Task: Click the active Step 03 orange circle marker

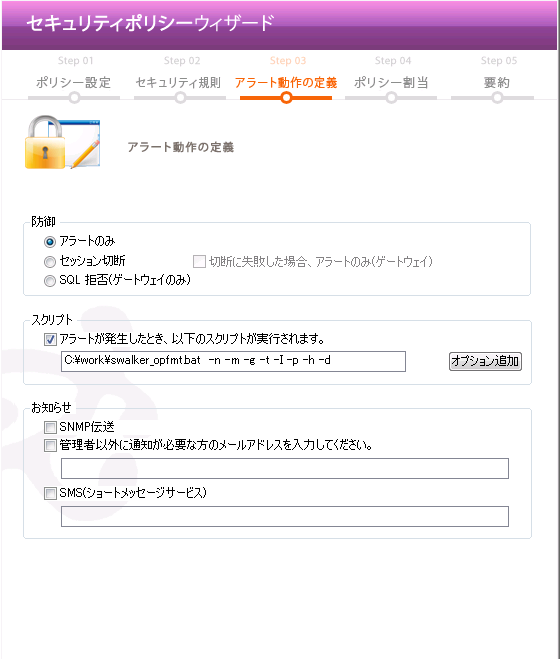Action: [286, 98]
